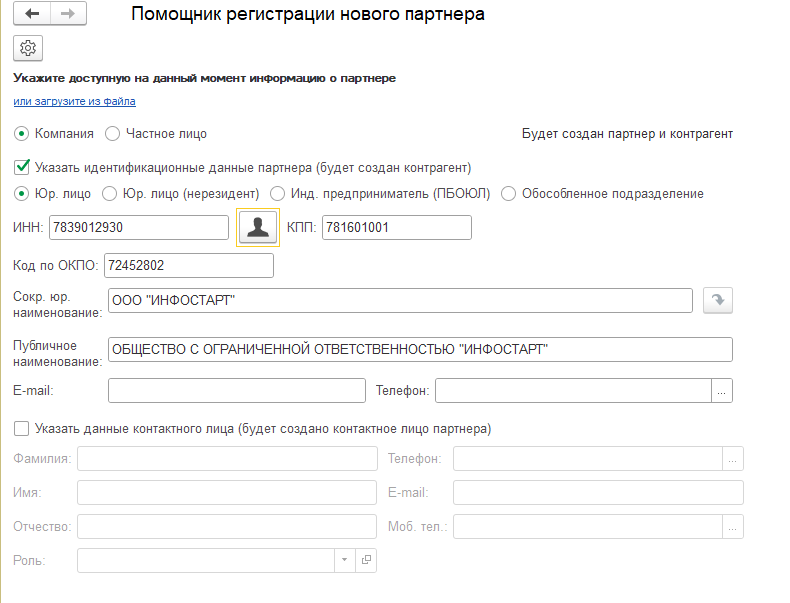
Task: Click the arrow icon beside short legal name
Action: click(717, 301)
